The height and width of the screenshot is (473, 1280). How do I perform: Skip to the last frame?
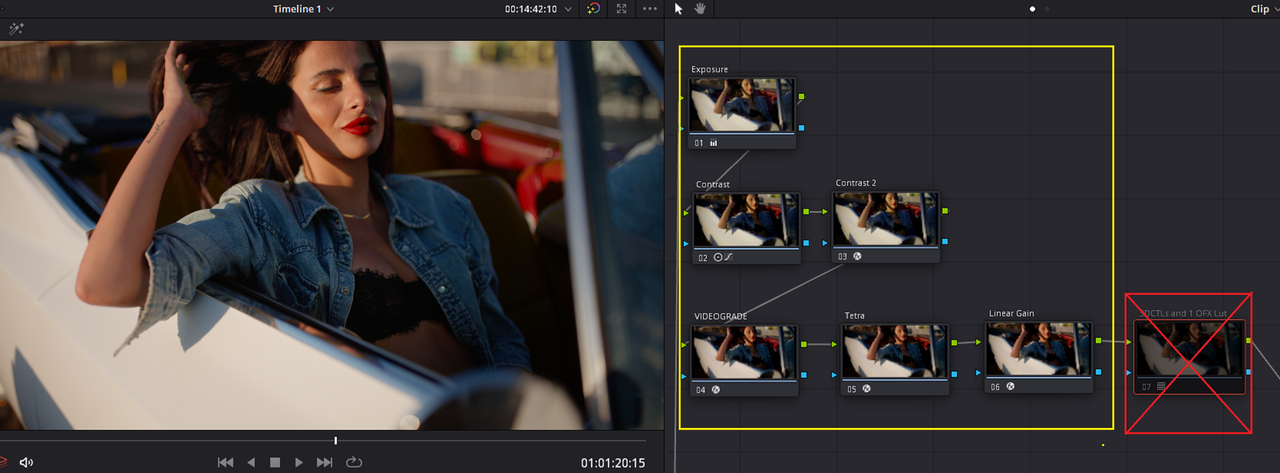click(324, 462)
